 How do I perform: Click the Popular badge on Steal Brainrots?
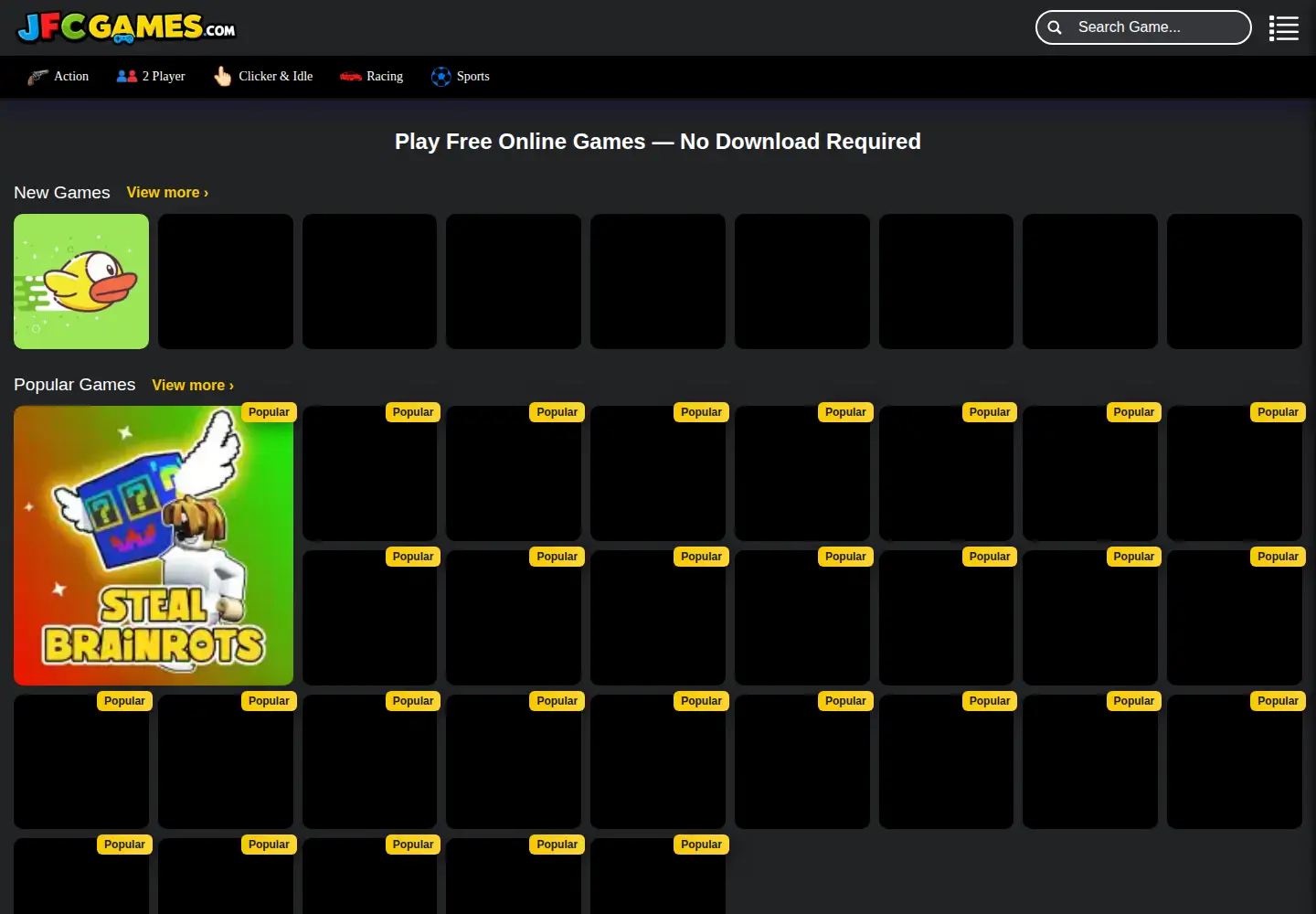point(269,412)
